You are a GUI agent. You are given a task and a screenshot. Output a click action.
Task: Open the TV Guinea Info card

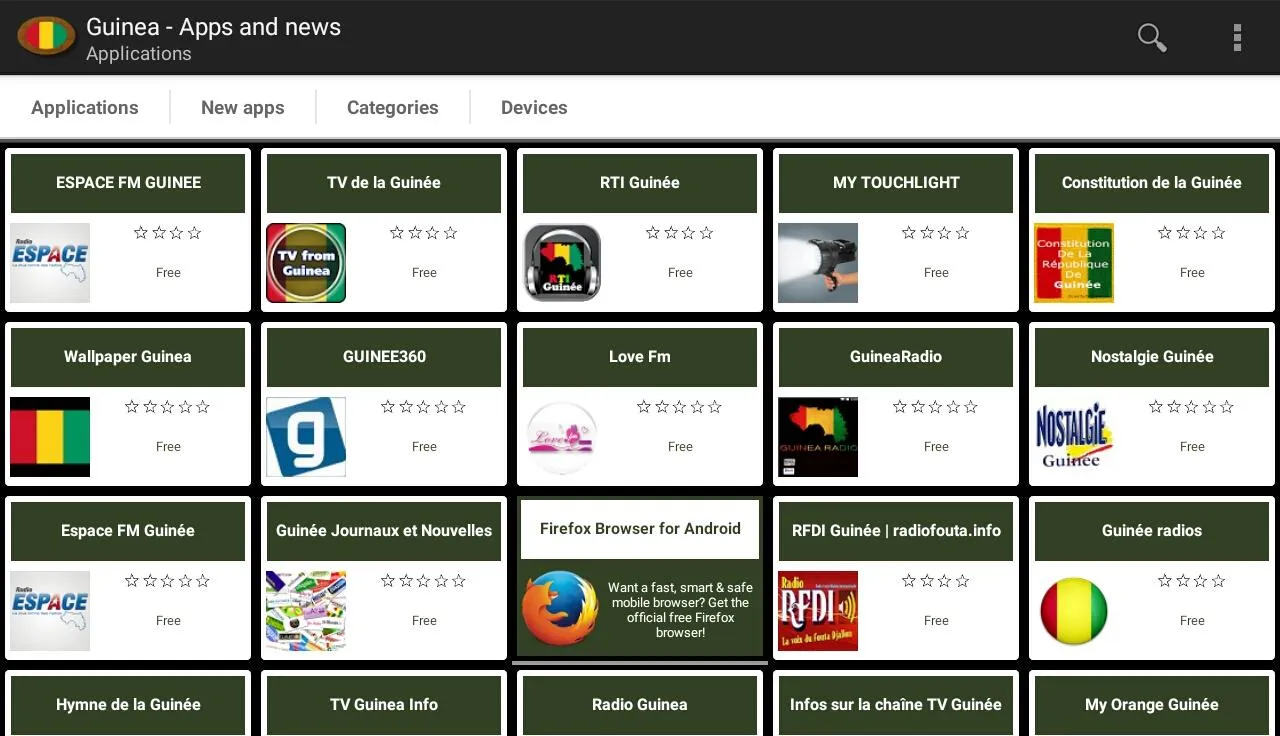[384, 705]
